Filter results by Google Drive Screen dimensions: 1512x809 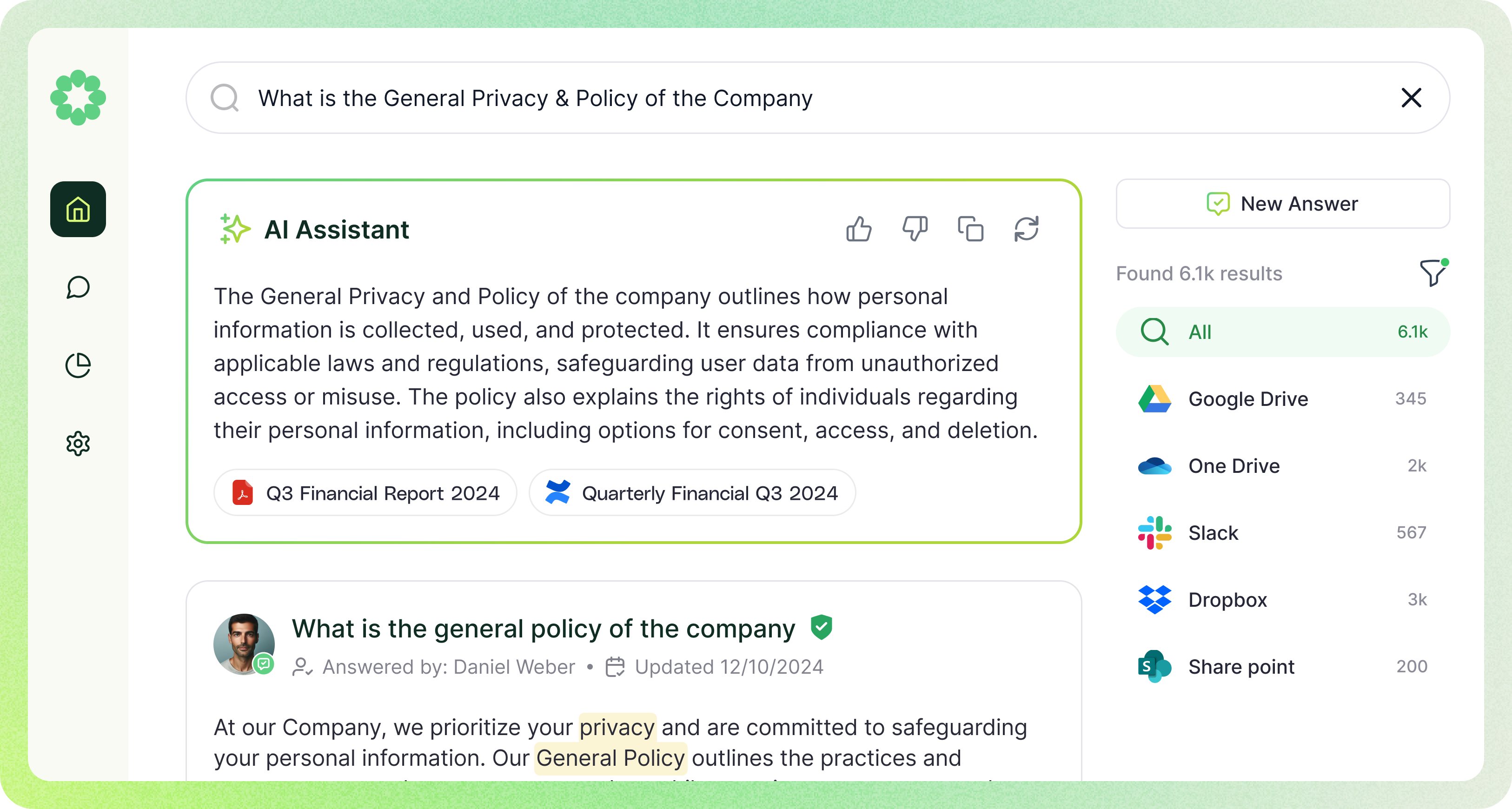coord(1282,398)
